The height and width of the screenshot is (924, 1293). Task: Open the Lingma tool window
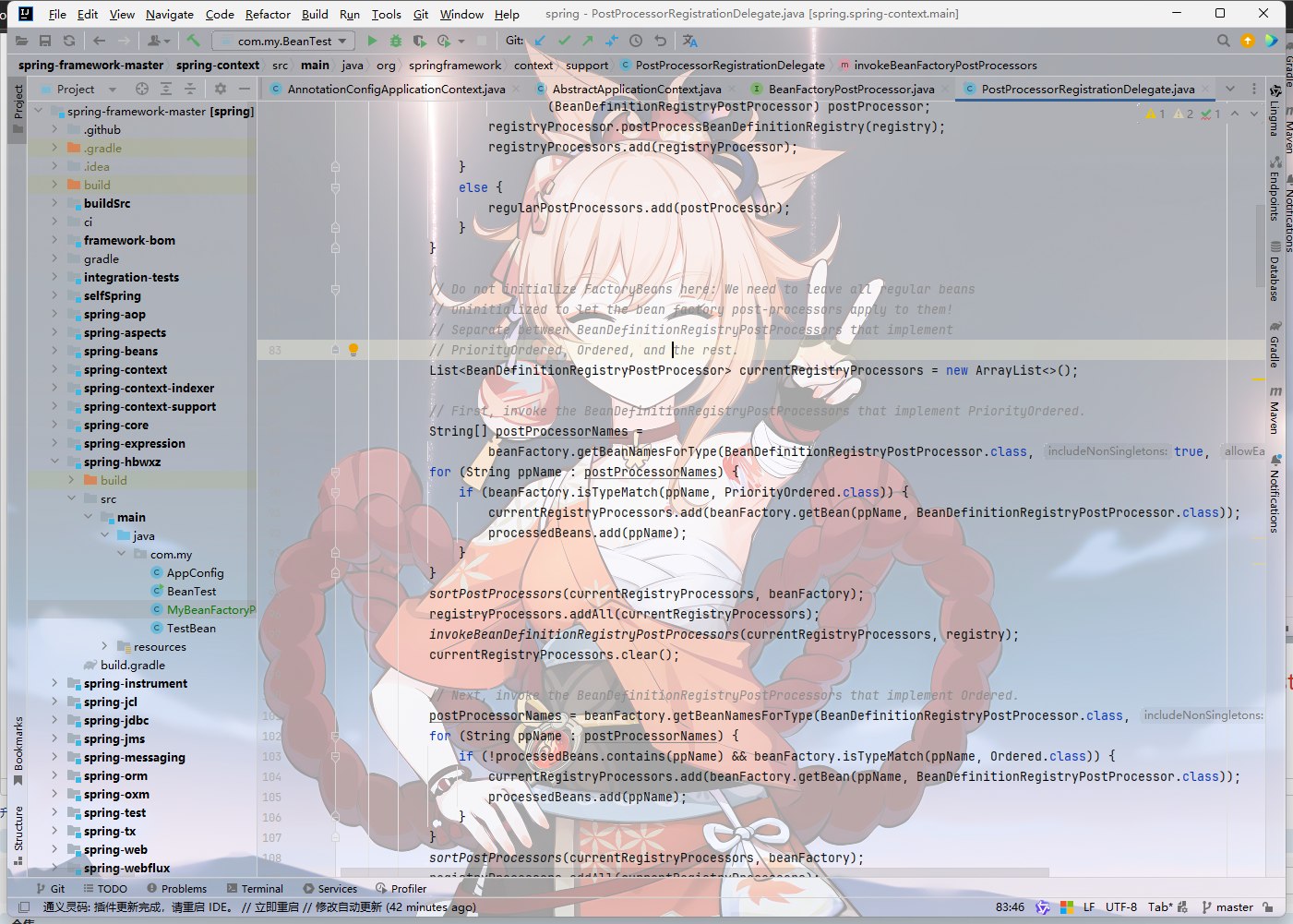tap(1275, 111)
